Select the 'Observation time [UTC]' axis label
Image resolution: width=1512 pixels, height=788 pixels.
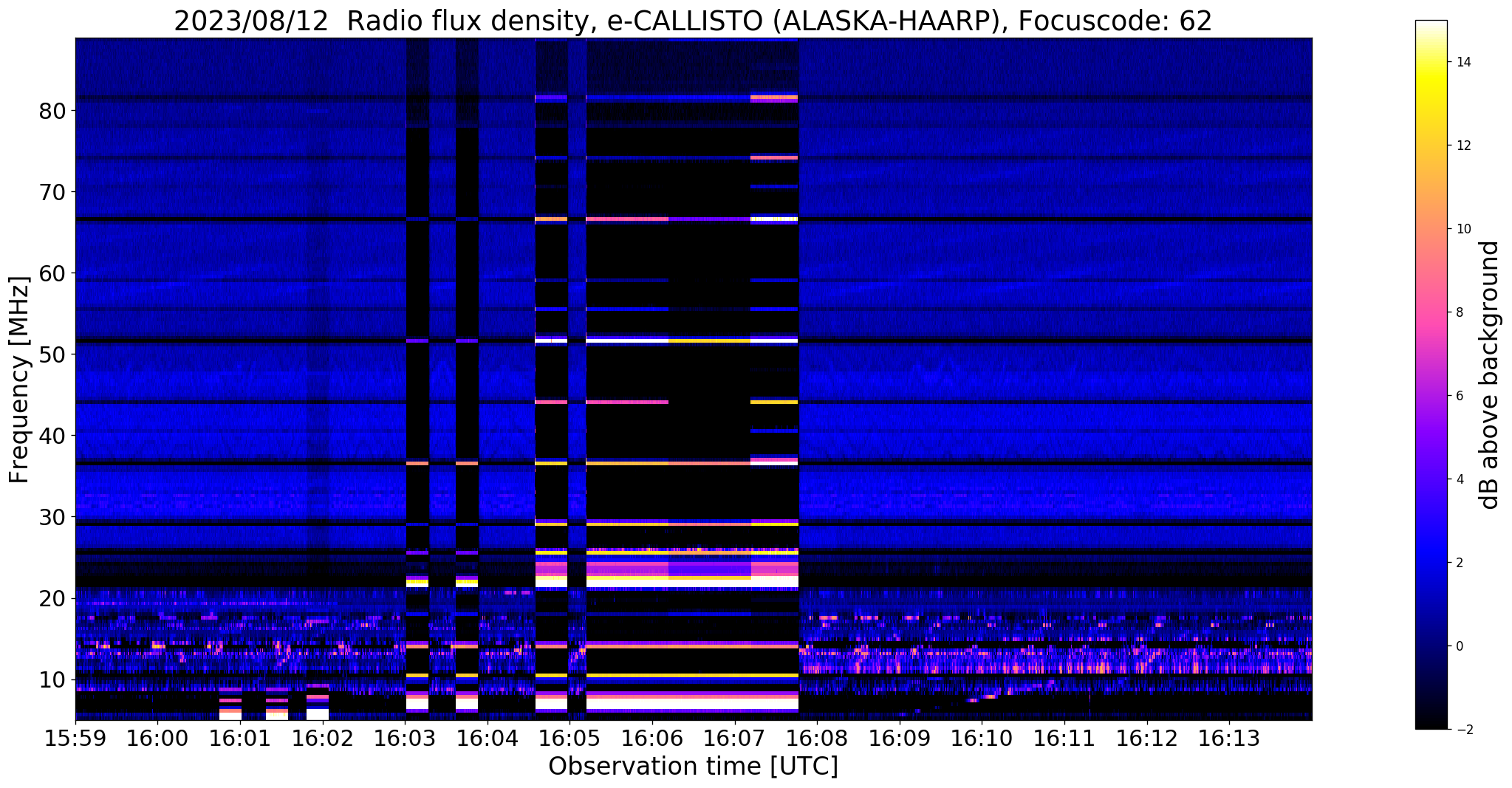tap(693, 767)
